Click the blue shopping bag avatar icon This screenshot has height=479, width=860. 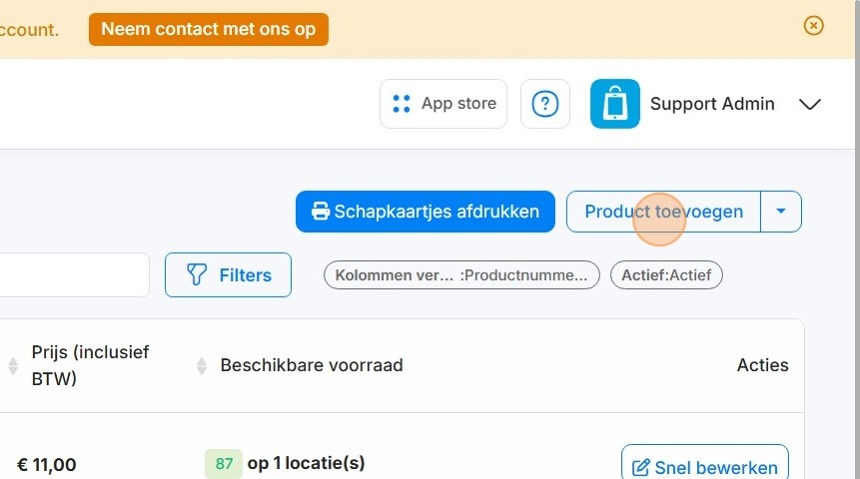(x=615, y=104)
